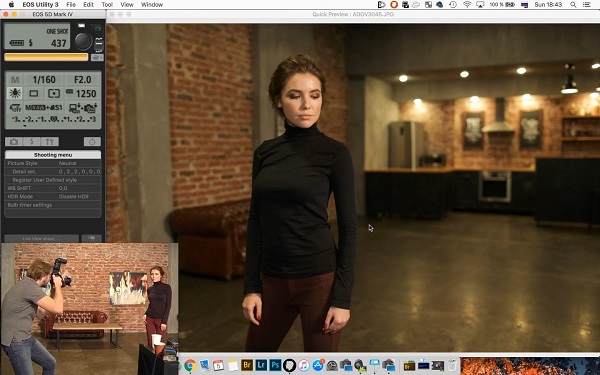This screenshot has height=375, width=600.
Task: Change the F2.0 aperture value
Action: click(83, 80)
